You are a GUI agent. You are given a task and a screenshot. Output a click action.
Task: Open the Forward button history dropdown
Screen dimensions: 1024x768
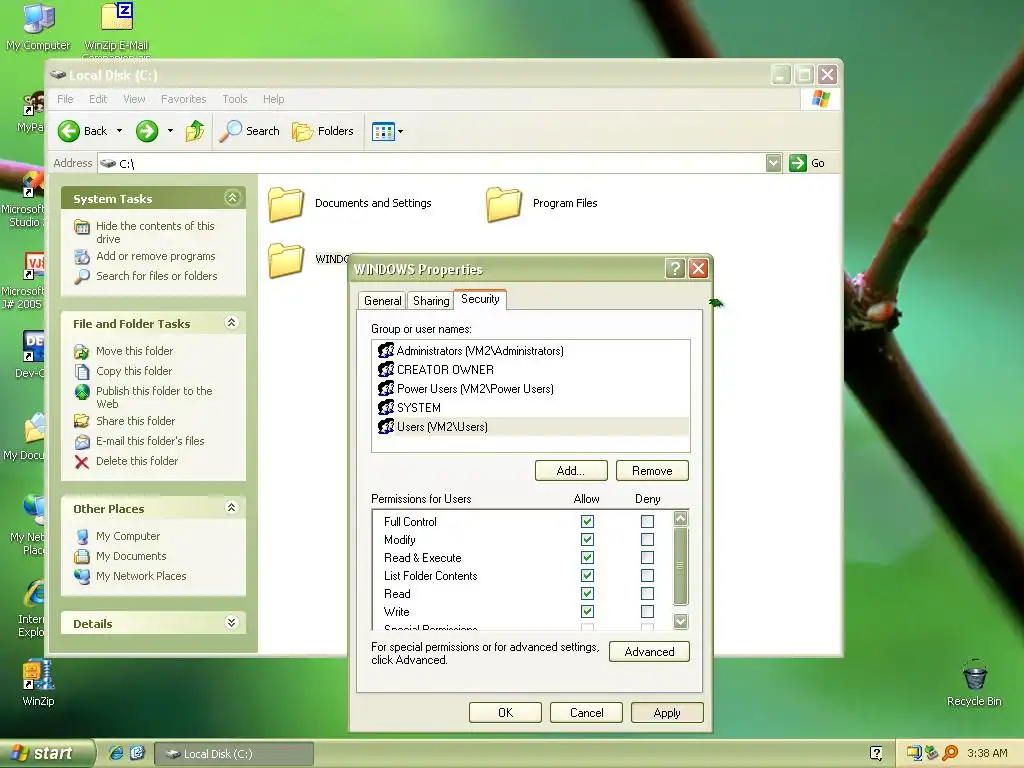170,131
